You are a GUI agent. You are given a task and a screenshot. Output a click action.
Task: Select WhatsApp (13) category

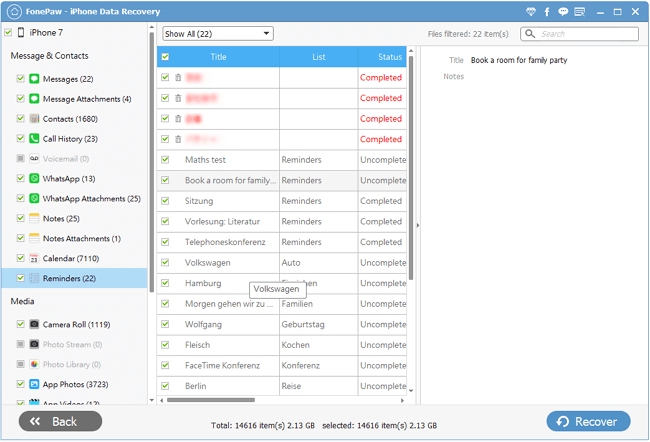[x=69, y=179]
